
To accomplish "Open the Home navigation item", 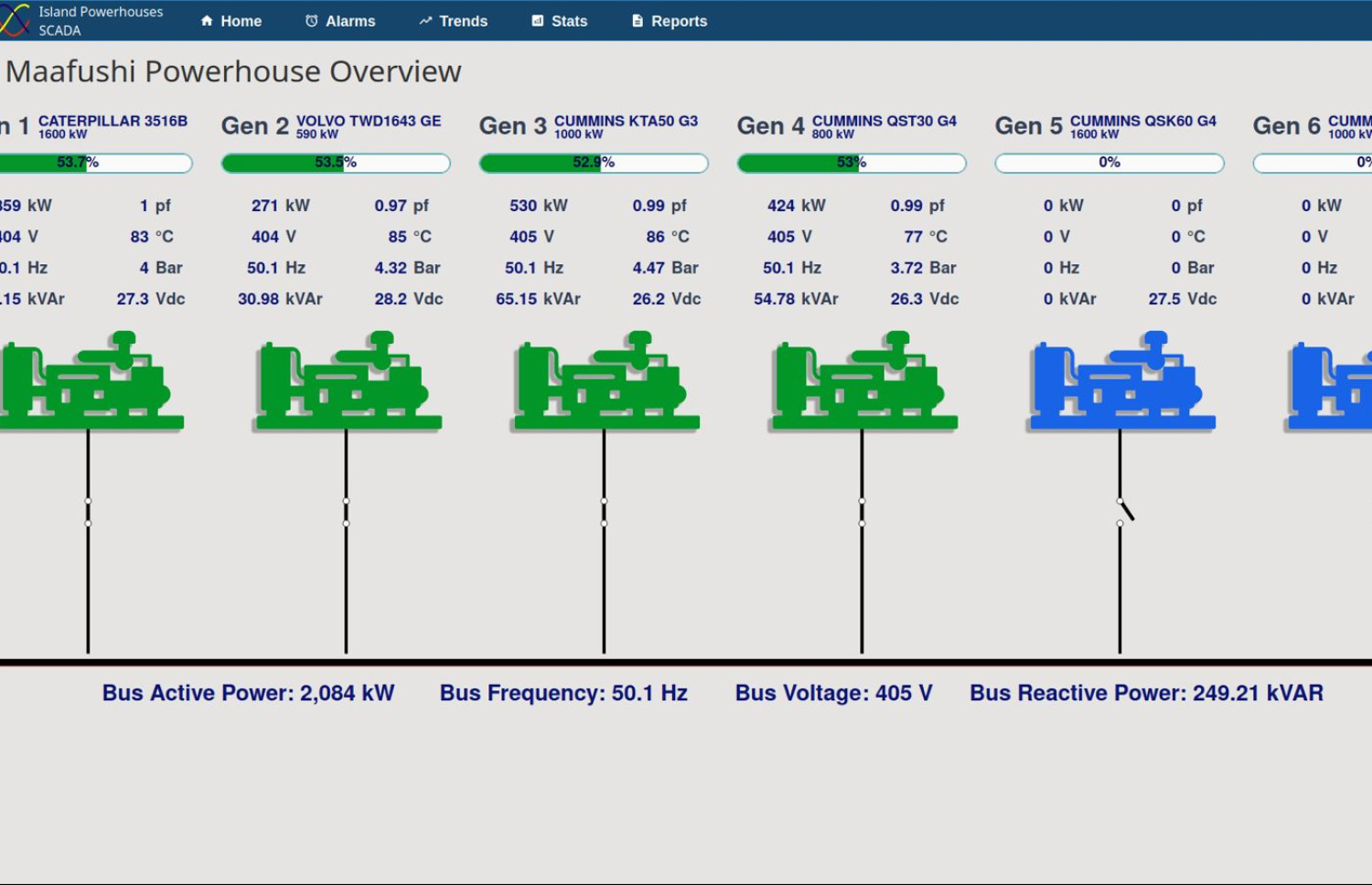I will pos(231,21).
